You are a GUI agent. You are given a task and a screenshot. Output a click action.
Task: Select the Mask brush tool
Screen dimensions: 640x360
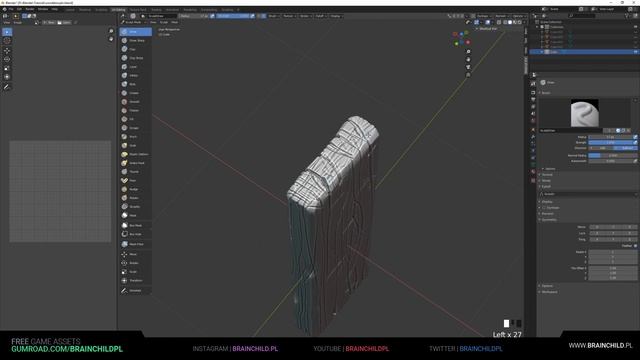[136, 215]
